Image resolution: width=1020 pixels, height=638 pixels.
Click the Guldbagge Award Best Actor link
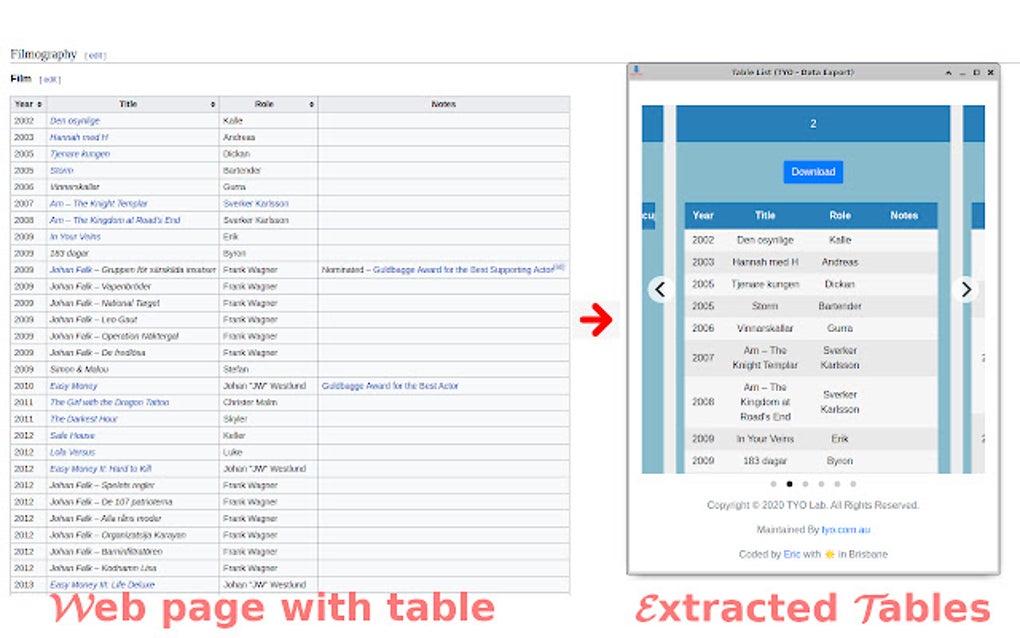pyautogui.click(x=392, y=385)
